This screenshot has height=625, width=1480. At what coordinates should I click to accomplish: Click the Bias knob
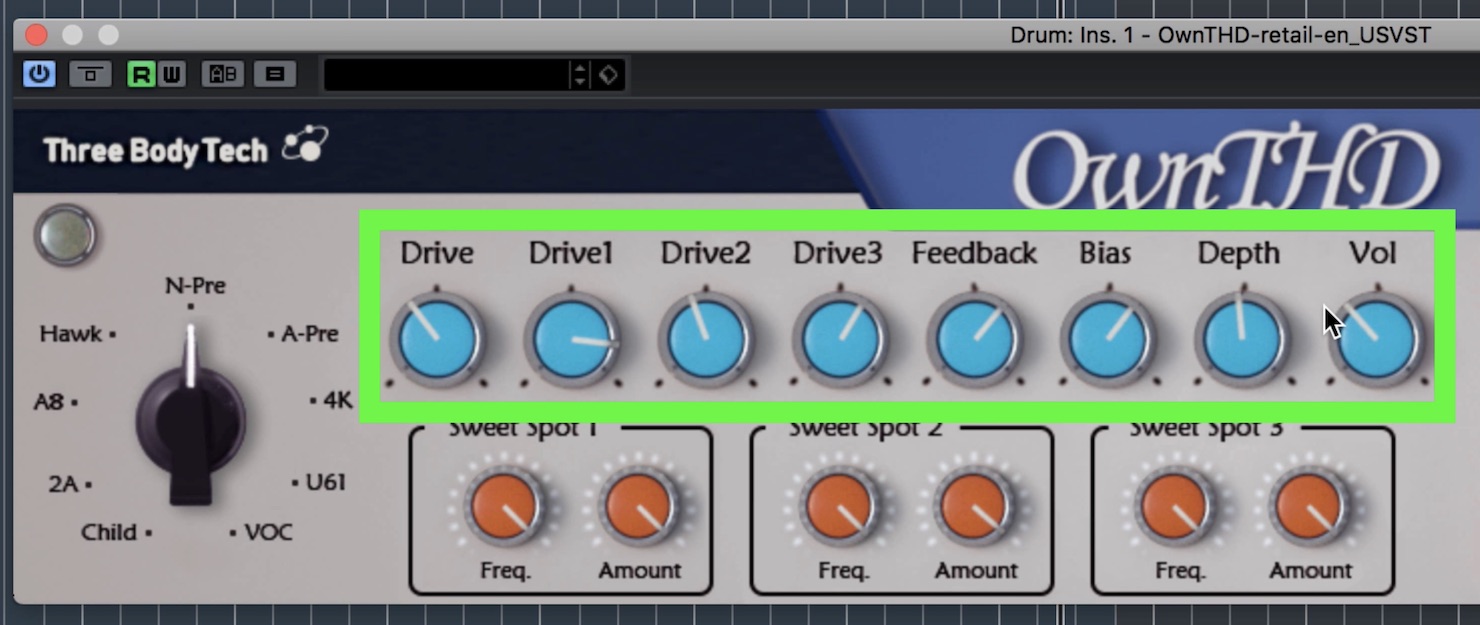1108,340
